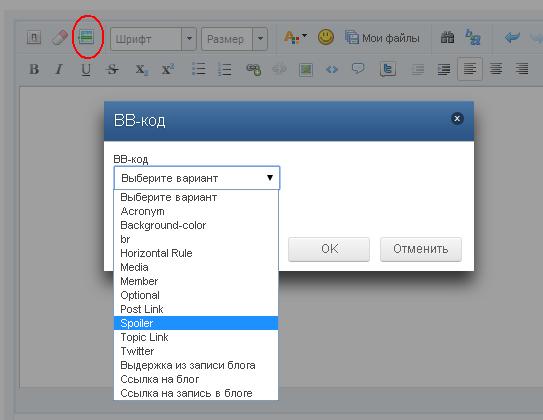Choose Background-color from the list

tap(196, 225)
